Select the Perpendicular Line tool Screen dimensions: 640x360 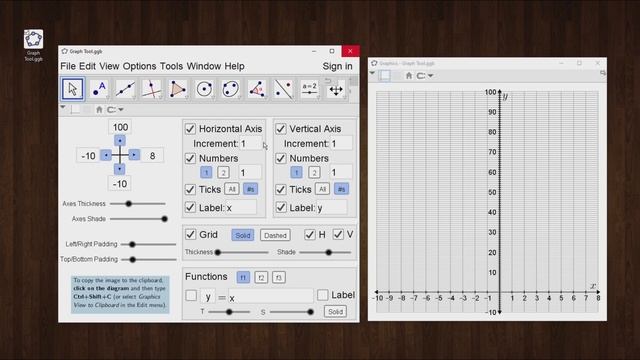(x=151, y=89)
